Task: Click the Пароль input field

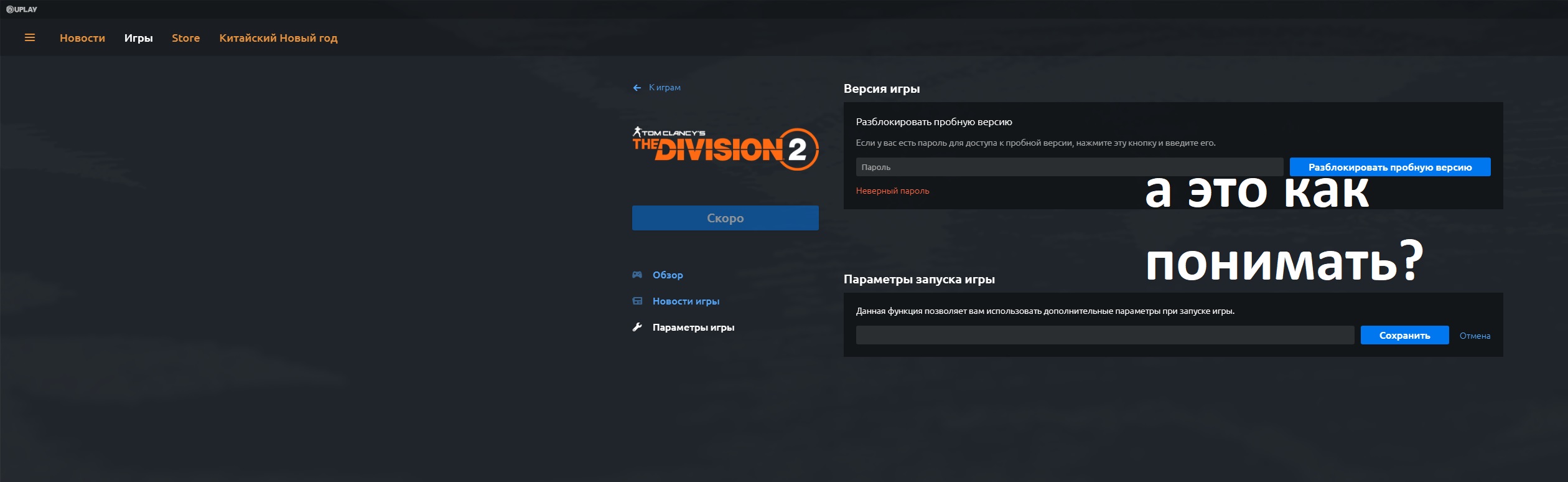Action: [1069, 167]
